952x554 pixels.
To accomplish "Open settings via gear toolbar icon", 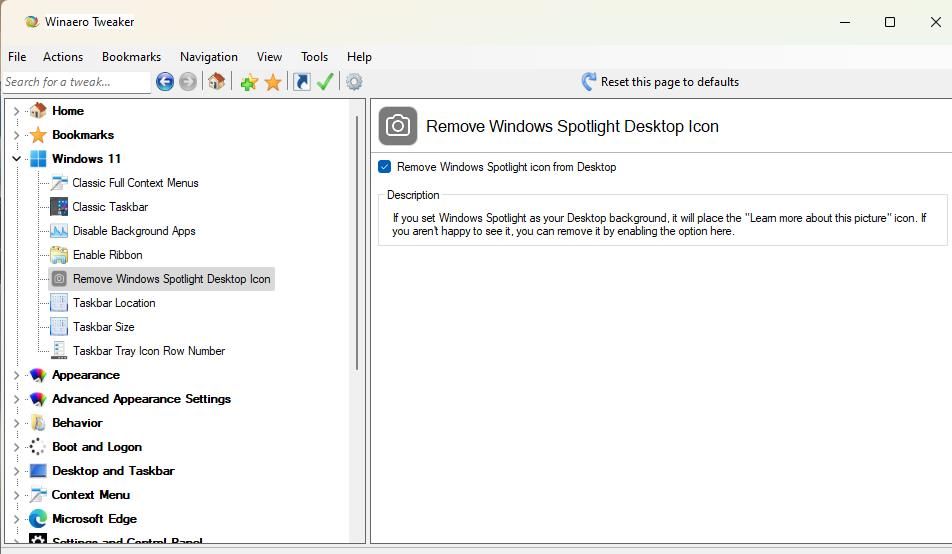I will coord(355,81).
